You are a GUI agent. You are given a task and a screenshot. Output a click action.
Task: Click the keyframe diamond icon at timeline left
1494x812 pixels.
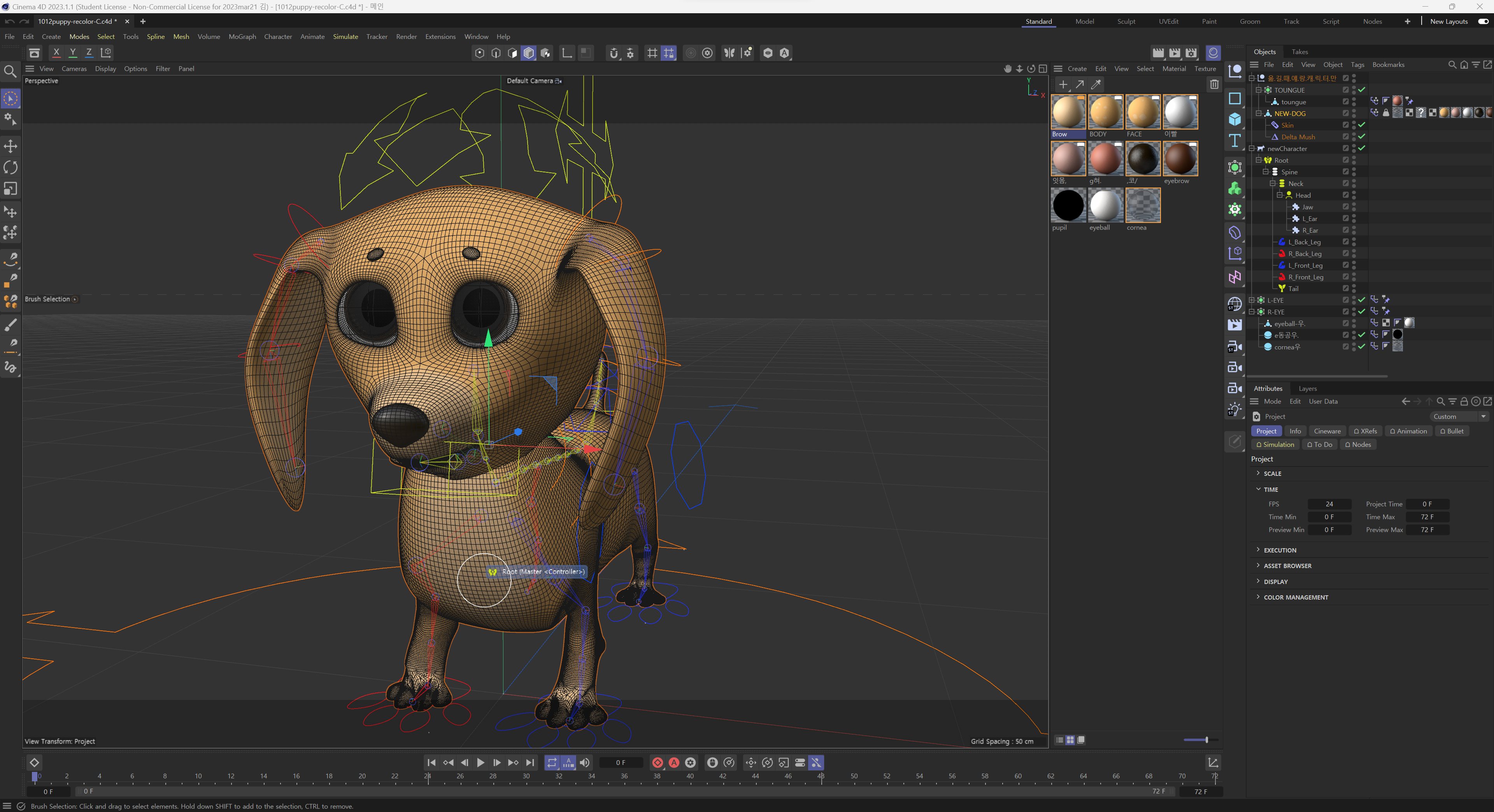(34, 763)
